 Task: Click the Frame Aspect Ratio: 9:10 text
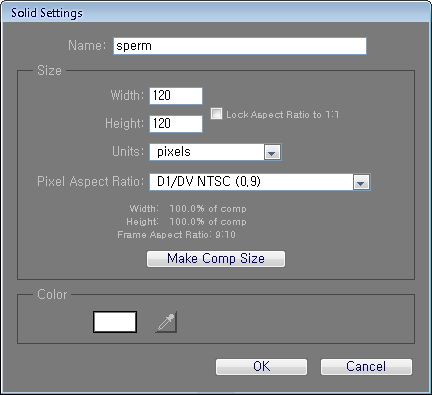(176, 235)
